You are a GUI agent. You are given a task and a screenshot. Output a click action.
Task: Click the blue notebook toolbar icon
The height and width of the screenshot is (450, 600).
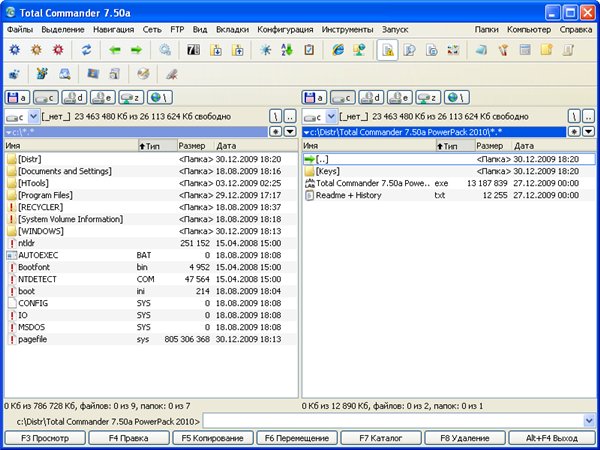click(x=481, y=50)
